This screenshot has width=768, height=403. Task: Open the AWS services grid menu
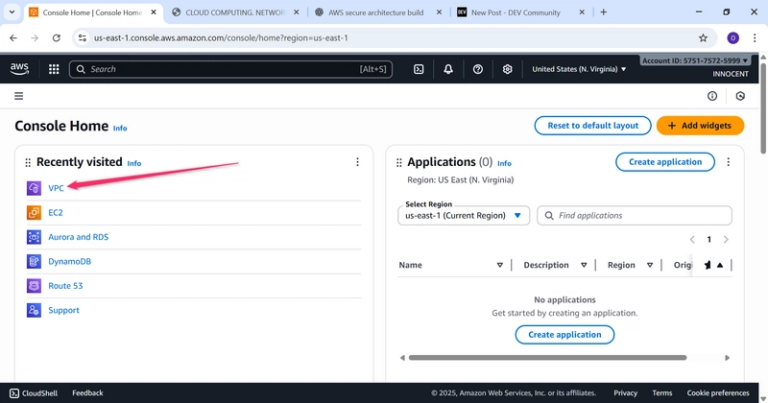coord(54,70)
